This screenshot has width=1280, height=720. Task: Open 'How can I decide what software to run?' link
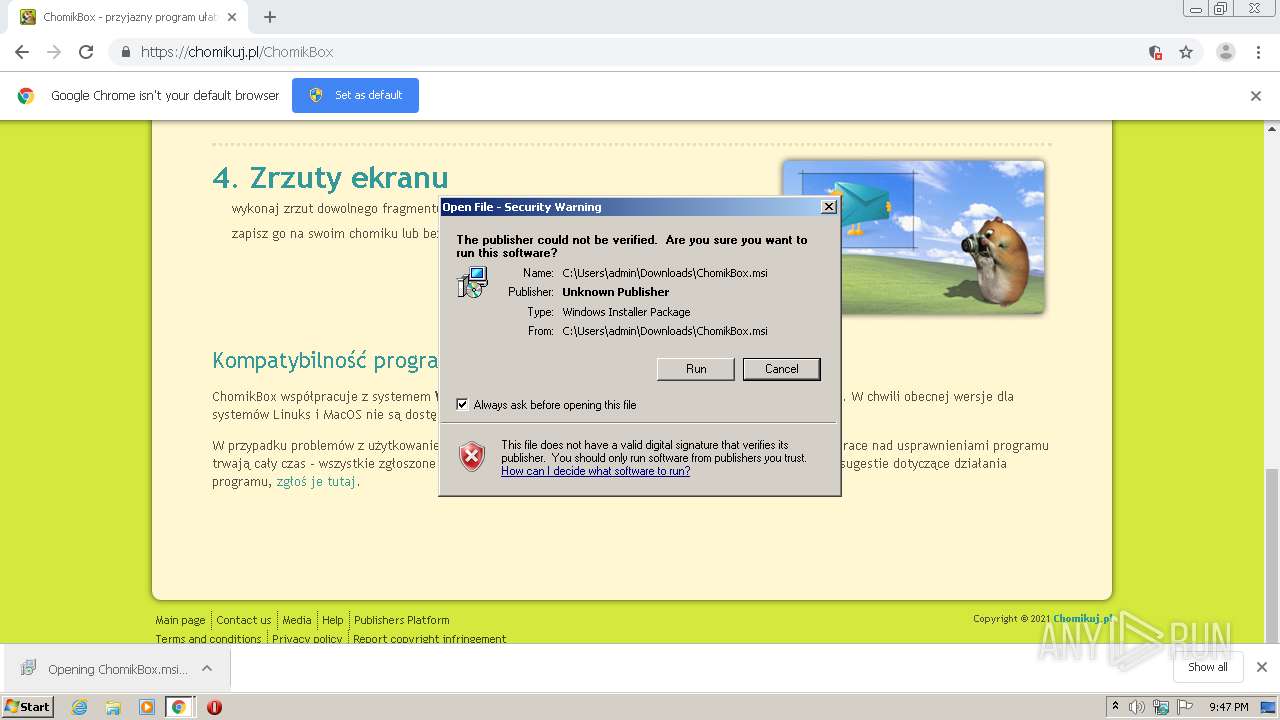tap(595, 471)
